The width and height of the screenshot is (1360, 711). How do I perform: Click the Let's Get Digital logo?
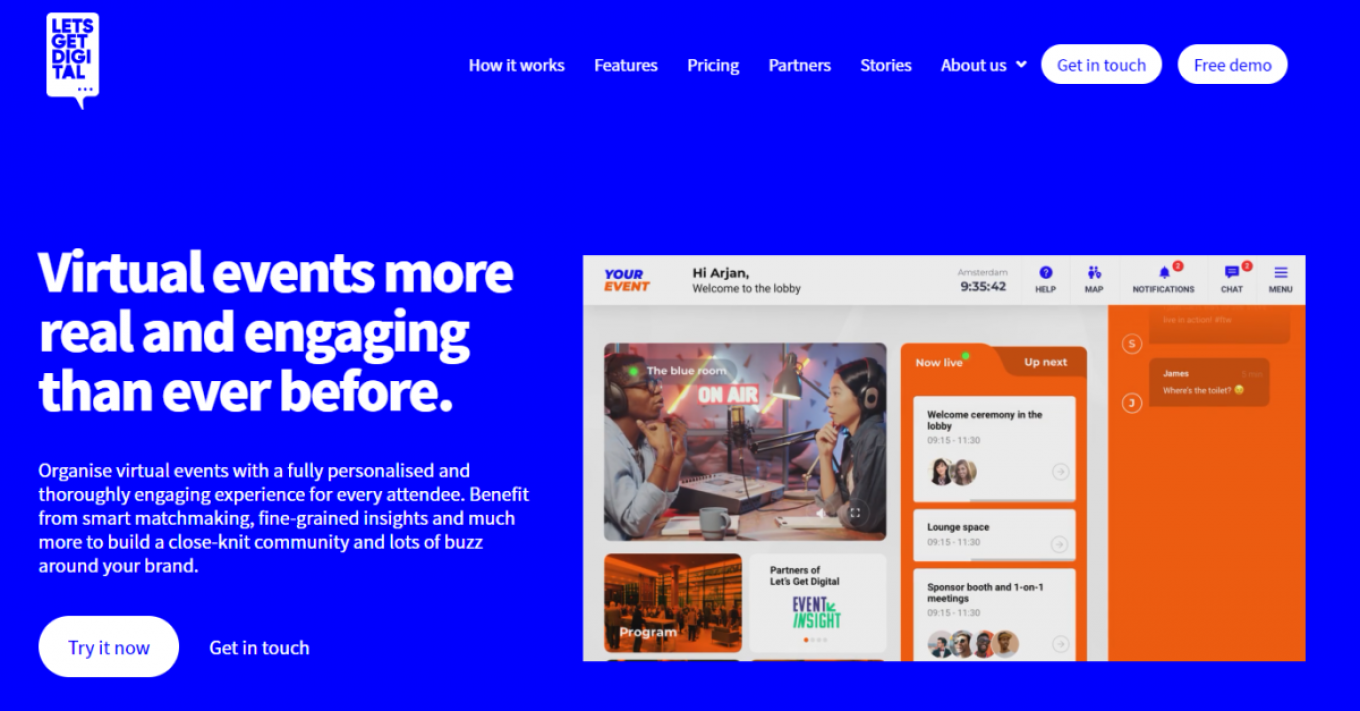point(72,60)
